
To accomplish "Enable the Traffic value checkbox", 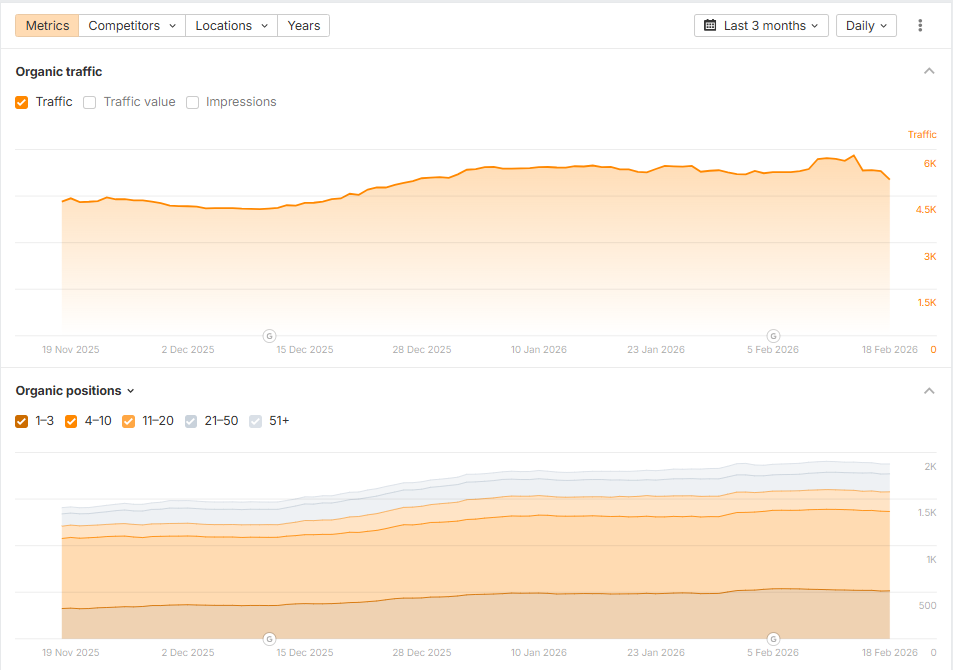I will click(90, 102).
